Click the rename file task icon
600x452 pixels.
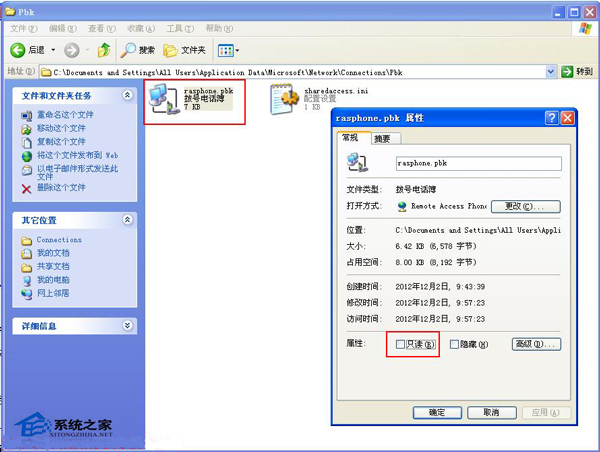point(26,115)
